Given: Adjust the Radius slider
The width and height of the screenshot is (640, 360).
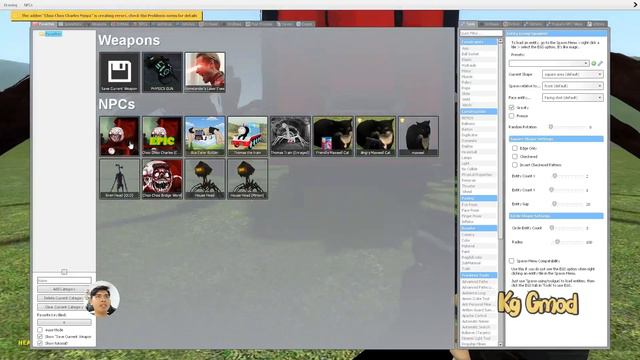Looking at the screenshot, I should 557,242.
